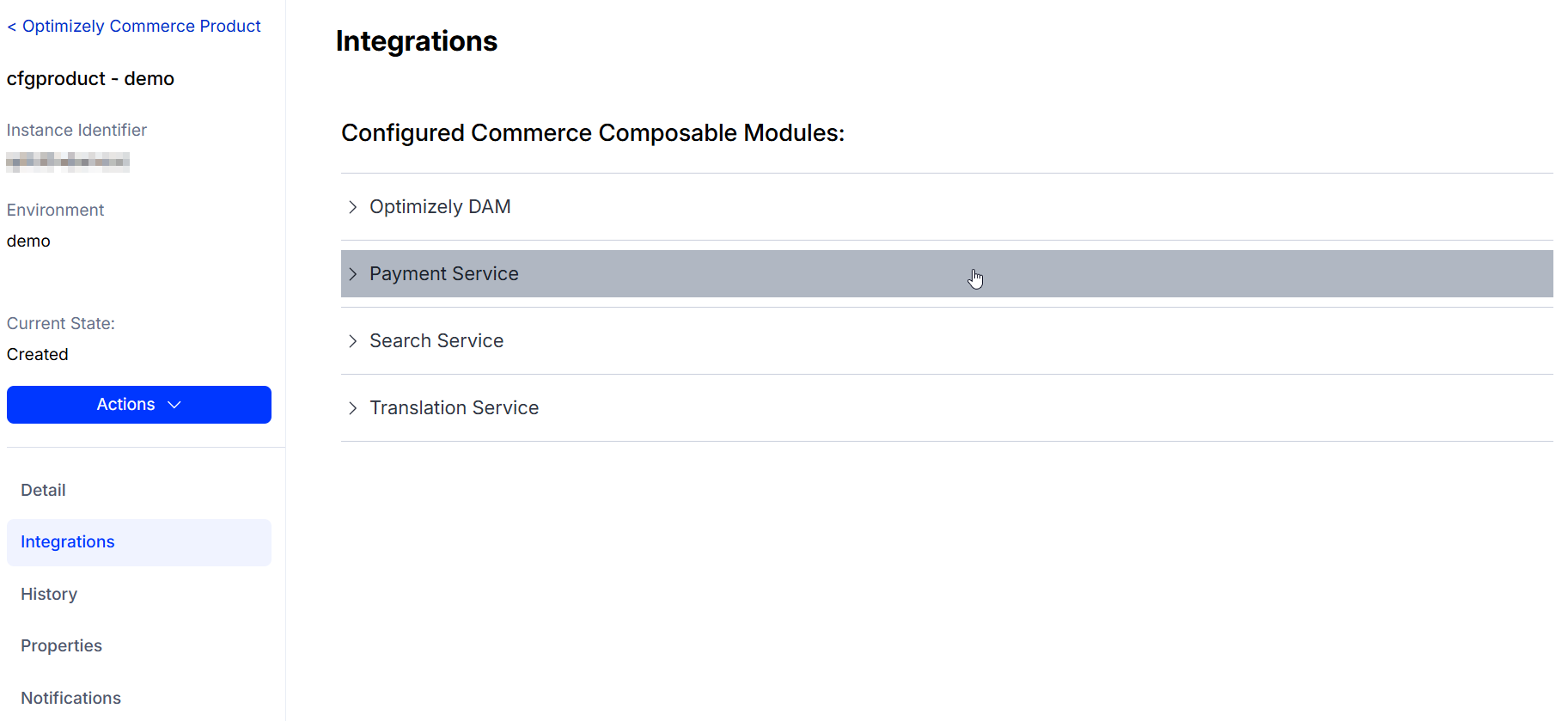Screen dimensions: 1568x721
Task: Click the back arrow before Optimizely Commerce Product
Action: [12, 26]
